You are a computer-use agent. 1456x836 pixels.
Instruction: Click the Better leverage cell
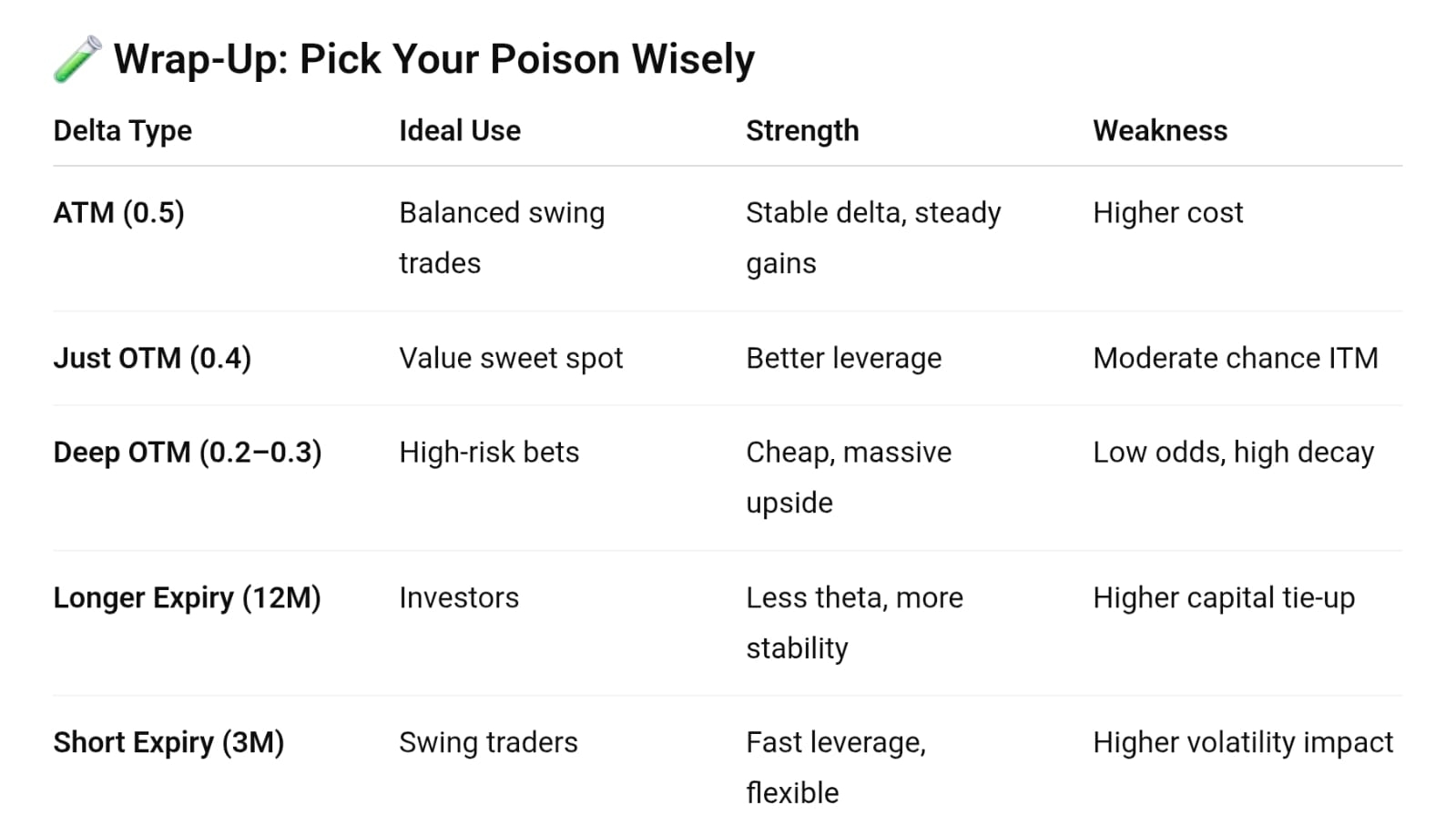pyautogui.click(x=844, y=359)
